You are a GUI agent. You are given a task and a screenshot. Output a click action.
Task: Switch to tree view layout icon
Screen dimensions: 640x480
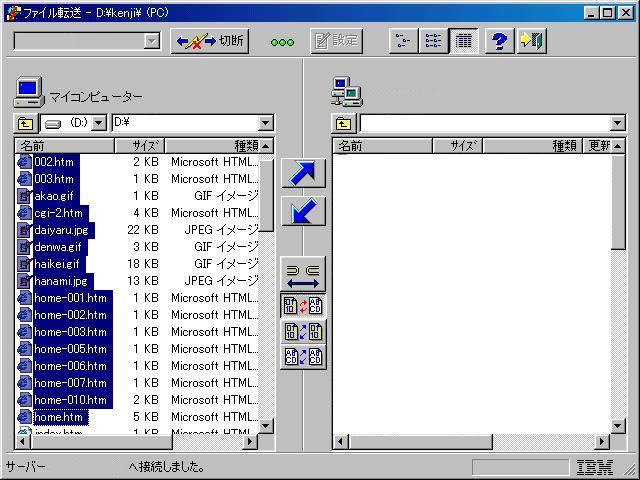tap(402, 41)
